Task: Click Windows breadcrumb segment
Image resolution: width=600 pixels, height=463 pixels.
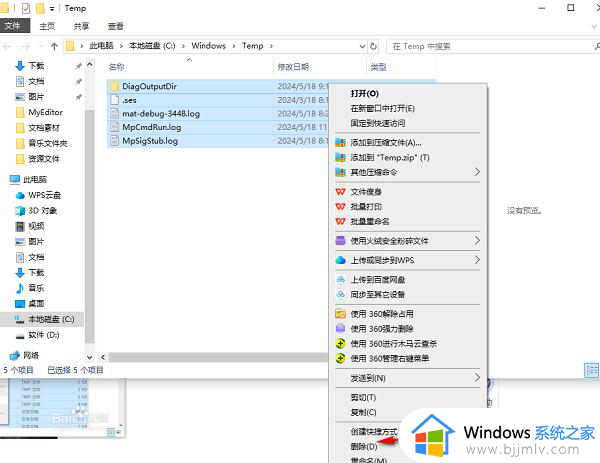Action: [x=209, y=46]
